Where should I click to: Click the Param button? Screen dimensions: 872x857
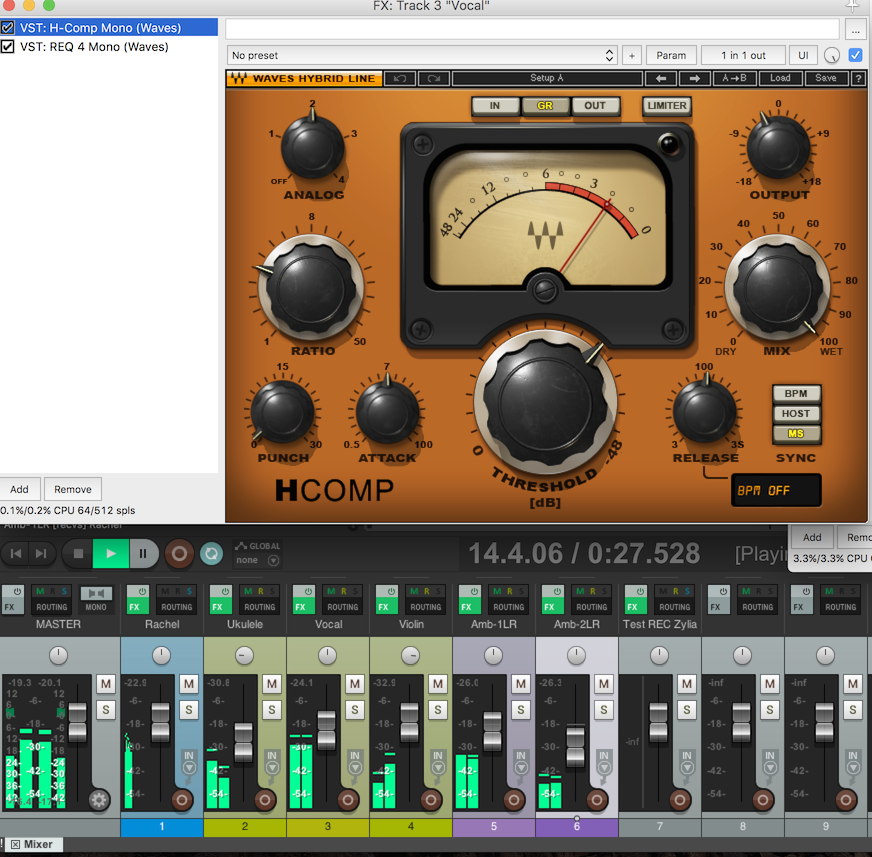click(671, 55)
